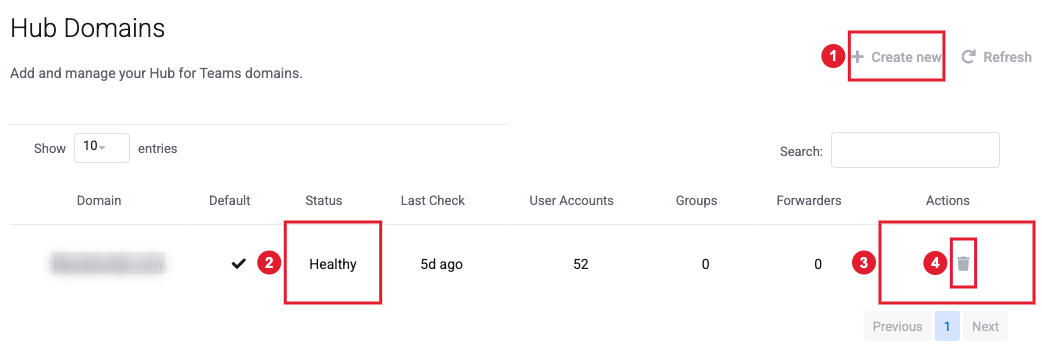Click the Refresh label

1007,57
